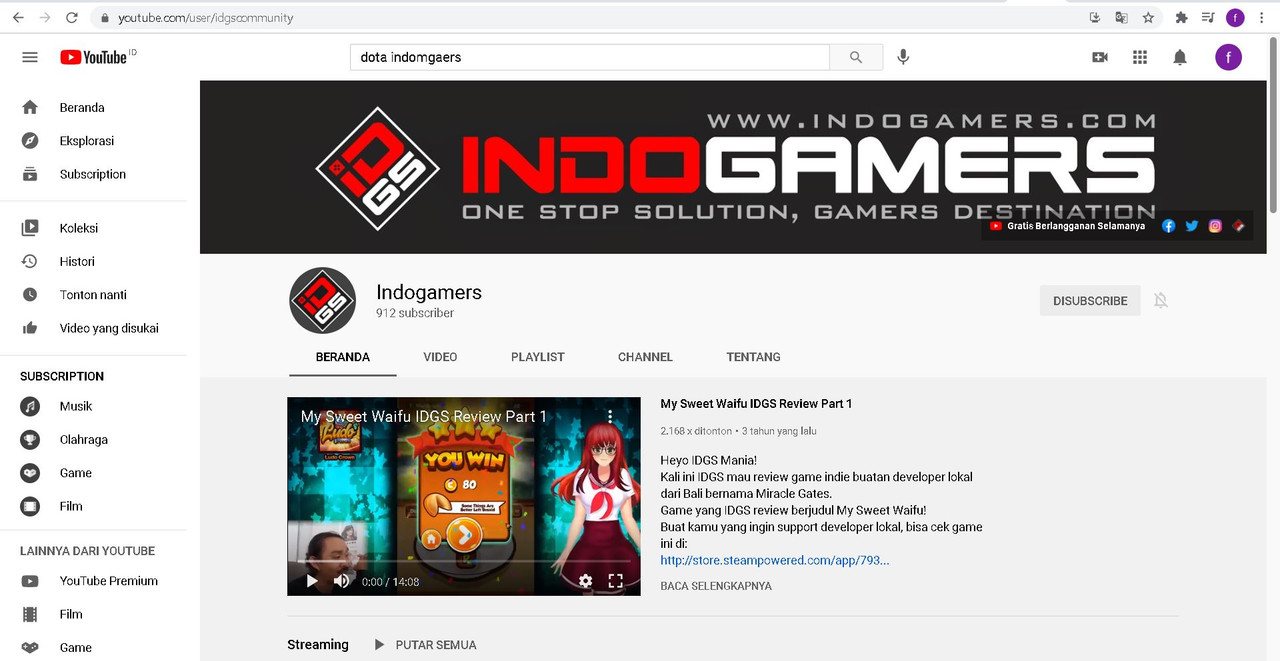
Task: Open the Google Translate icon in address bar
Action: tap(1121, 18)
